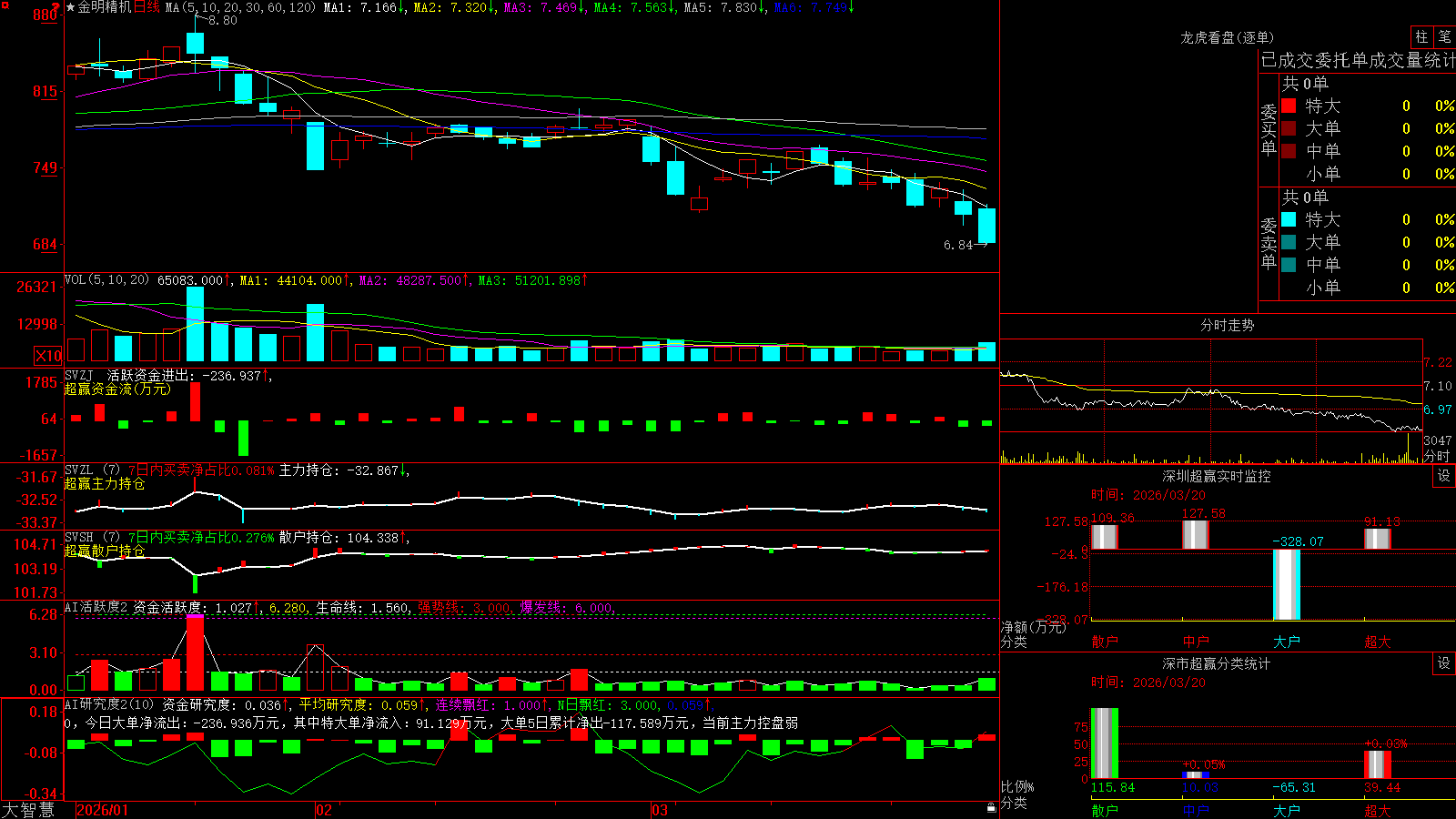
Task: Click the small red square icon at top-left corner
Action: pos(5,5)
